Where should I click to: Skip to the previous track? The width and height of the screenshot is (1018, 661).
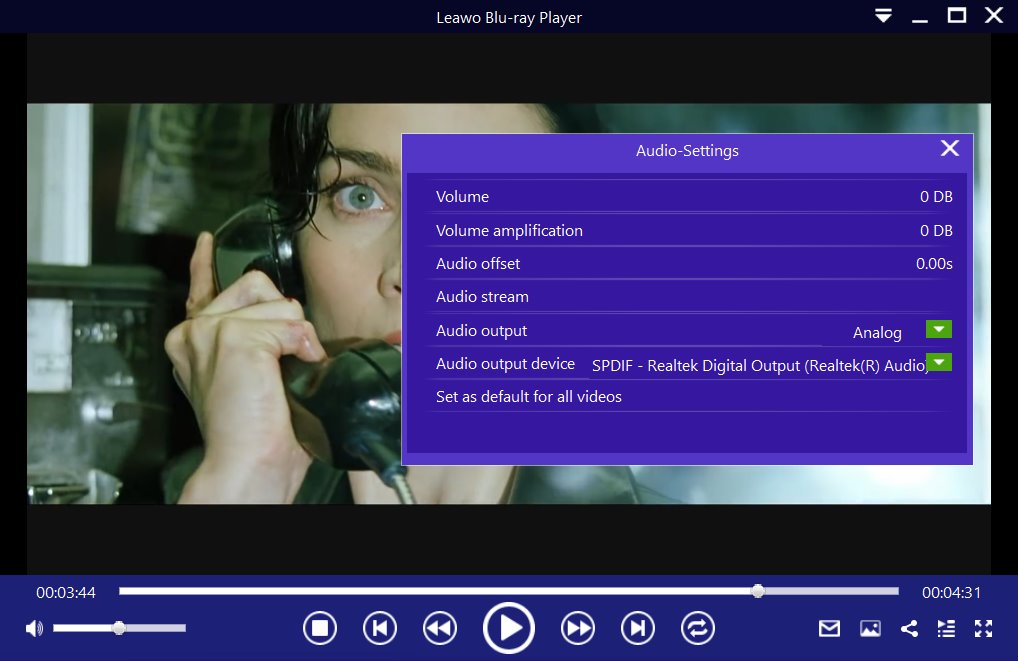(380, 628)
